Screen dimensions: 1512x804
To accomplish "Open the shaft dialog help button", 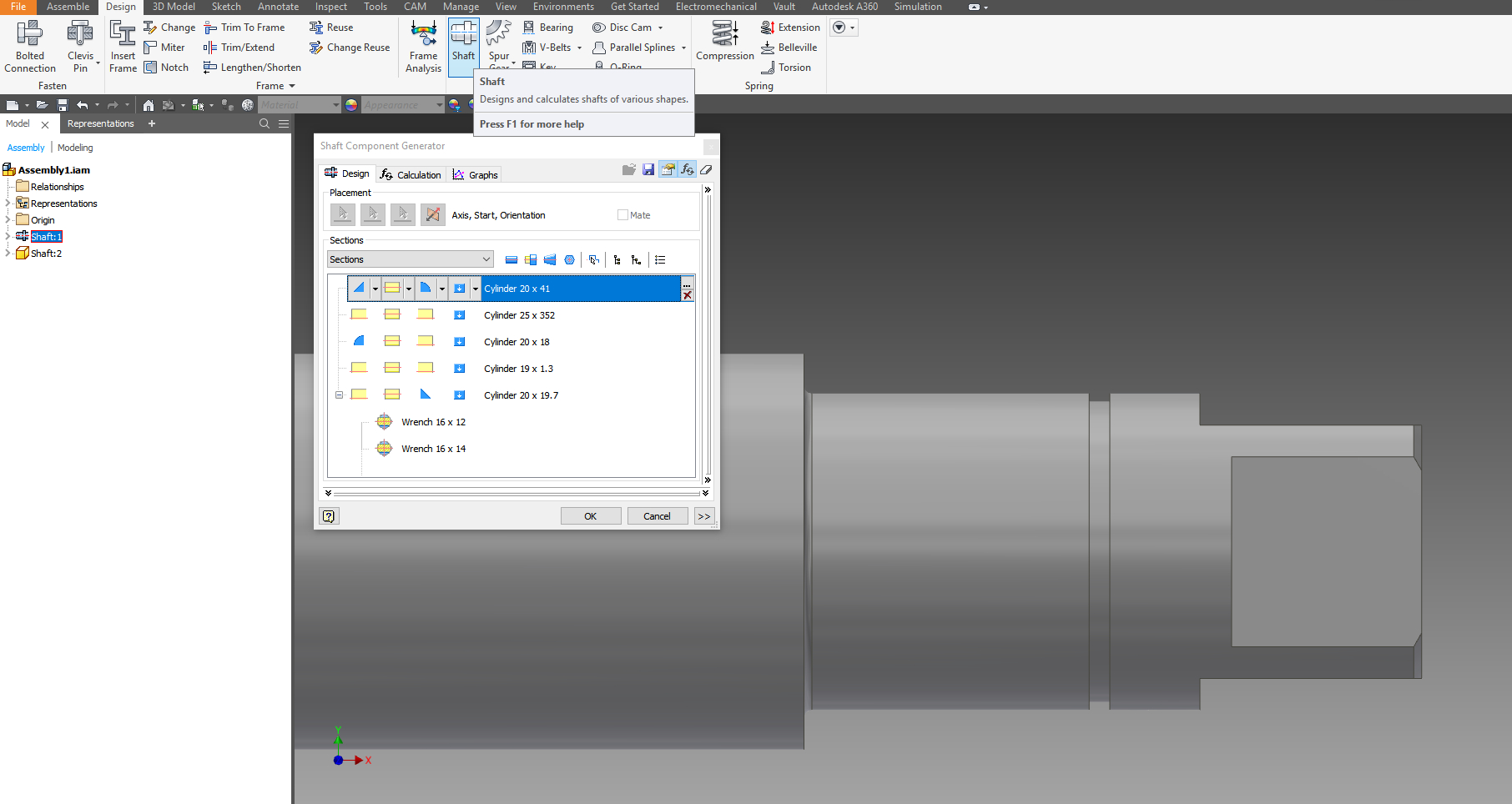I will 329,516.
